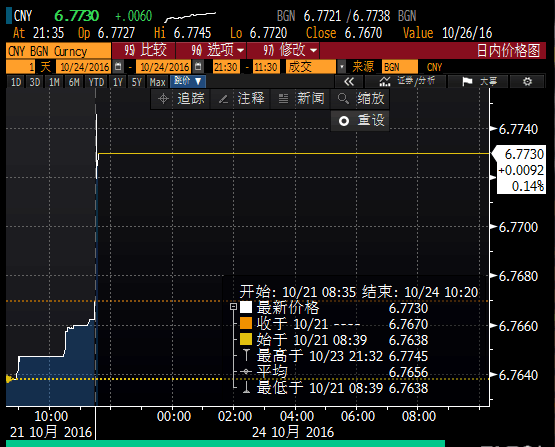Open the blue interval dropdown after Max
The image size is (555, 447).
click(x=188, y=81)
